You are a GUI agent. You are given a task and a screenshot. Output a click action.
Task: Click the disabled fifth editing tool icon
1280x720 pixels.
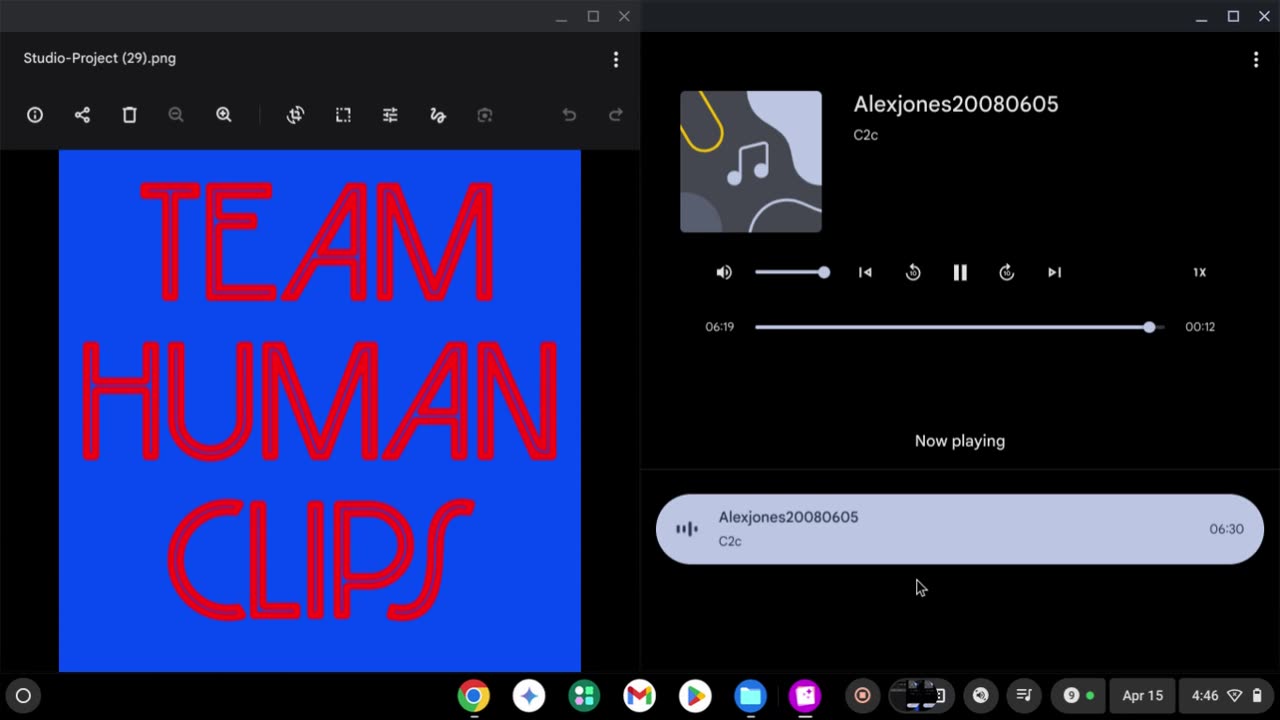(x=485, y=115)
